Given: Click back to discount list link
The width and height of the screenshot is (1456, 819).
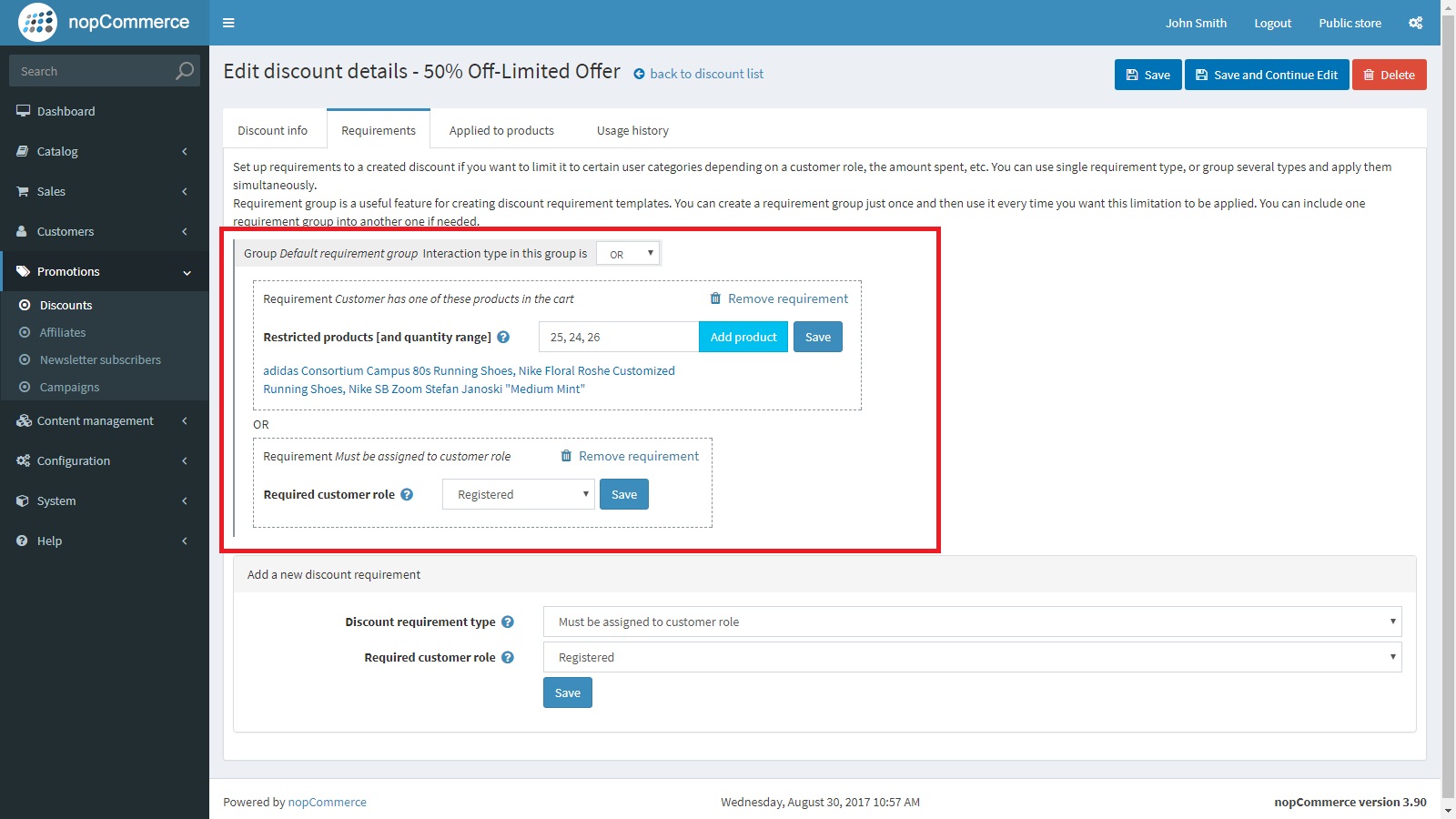Looking at the screenshot, I should tap(706, 74).
